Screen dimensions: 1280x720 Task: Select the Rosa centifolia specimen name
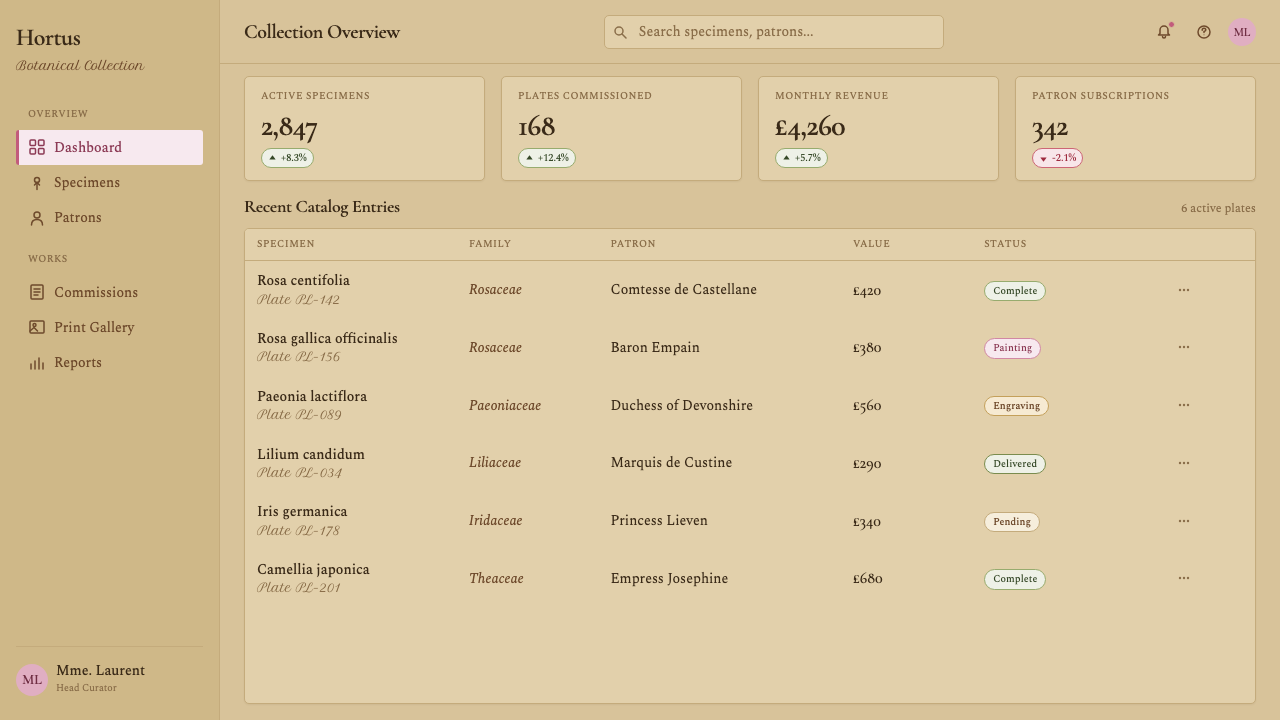tap(303, 281)
